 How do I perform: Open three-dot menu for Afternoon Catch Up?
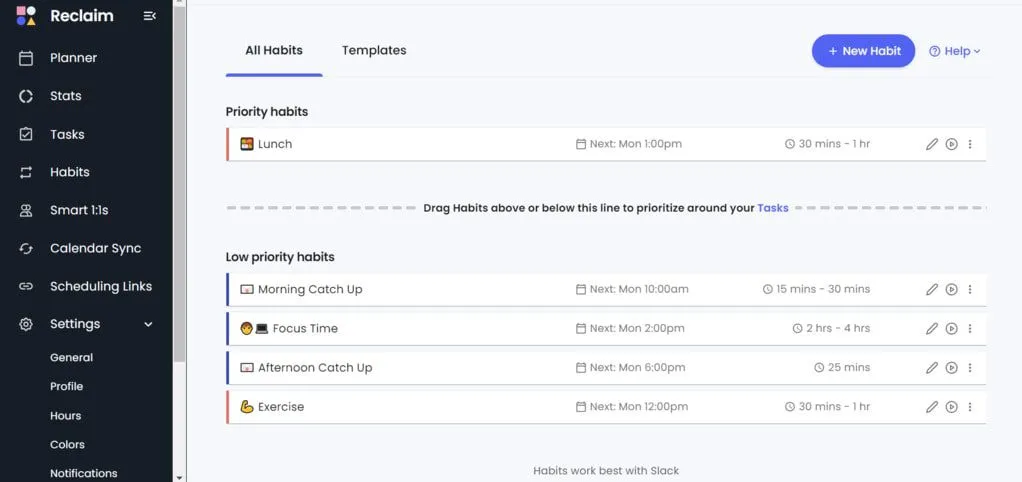(x=970, y=368)
